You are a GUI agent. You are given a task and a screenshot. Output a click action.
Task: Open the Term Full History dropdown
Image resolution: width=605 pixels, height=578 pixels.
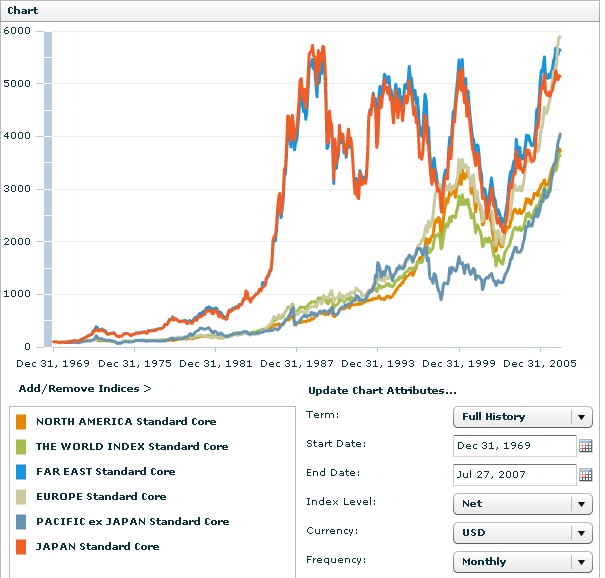pyautogui.click(x=522, y=417)
